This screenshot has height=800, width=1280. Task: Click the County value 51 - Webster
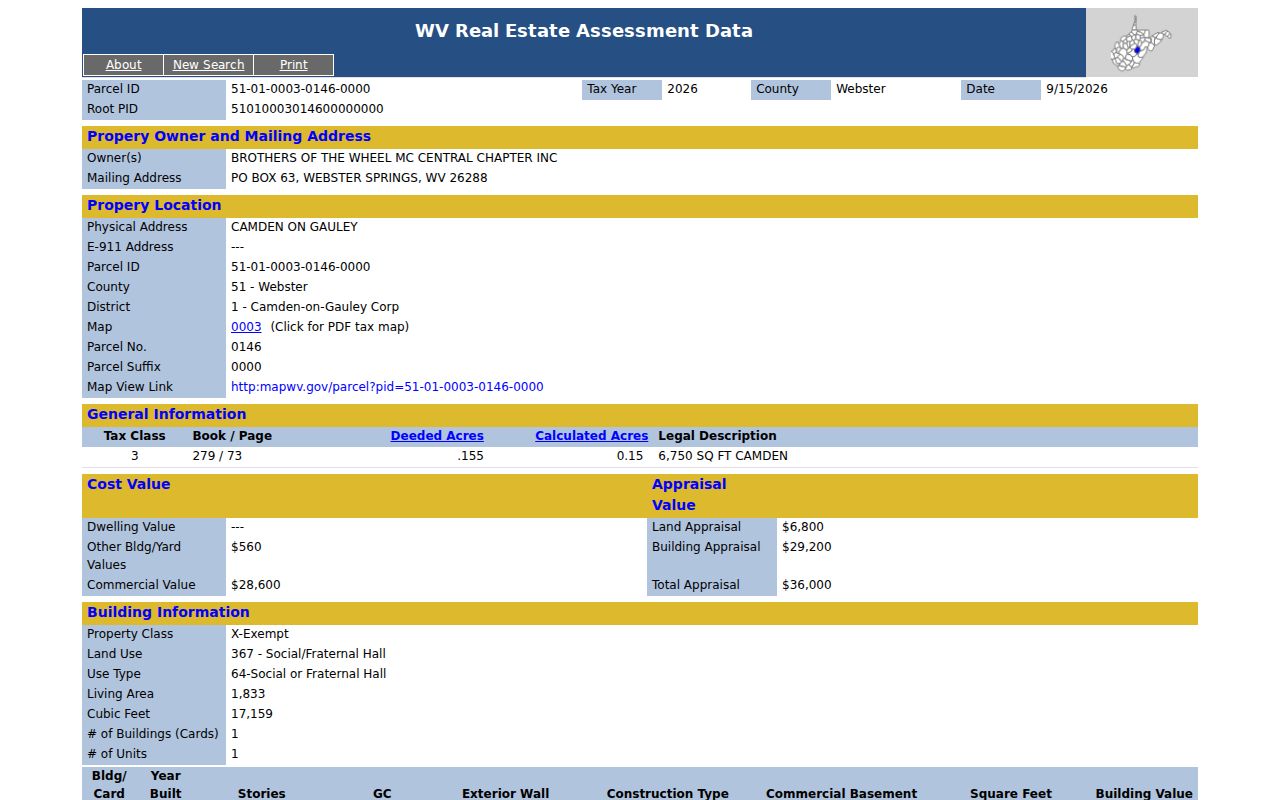click(269, 287)
